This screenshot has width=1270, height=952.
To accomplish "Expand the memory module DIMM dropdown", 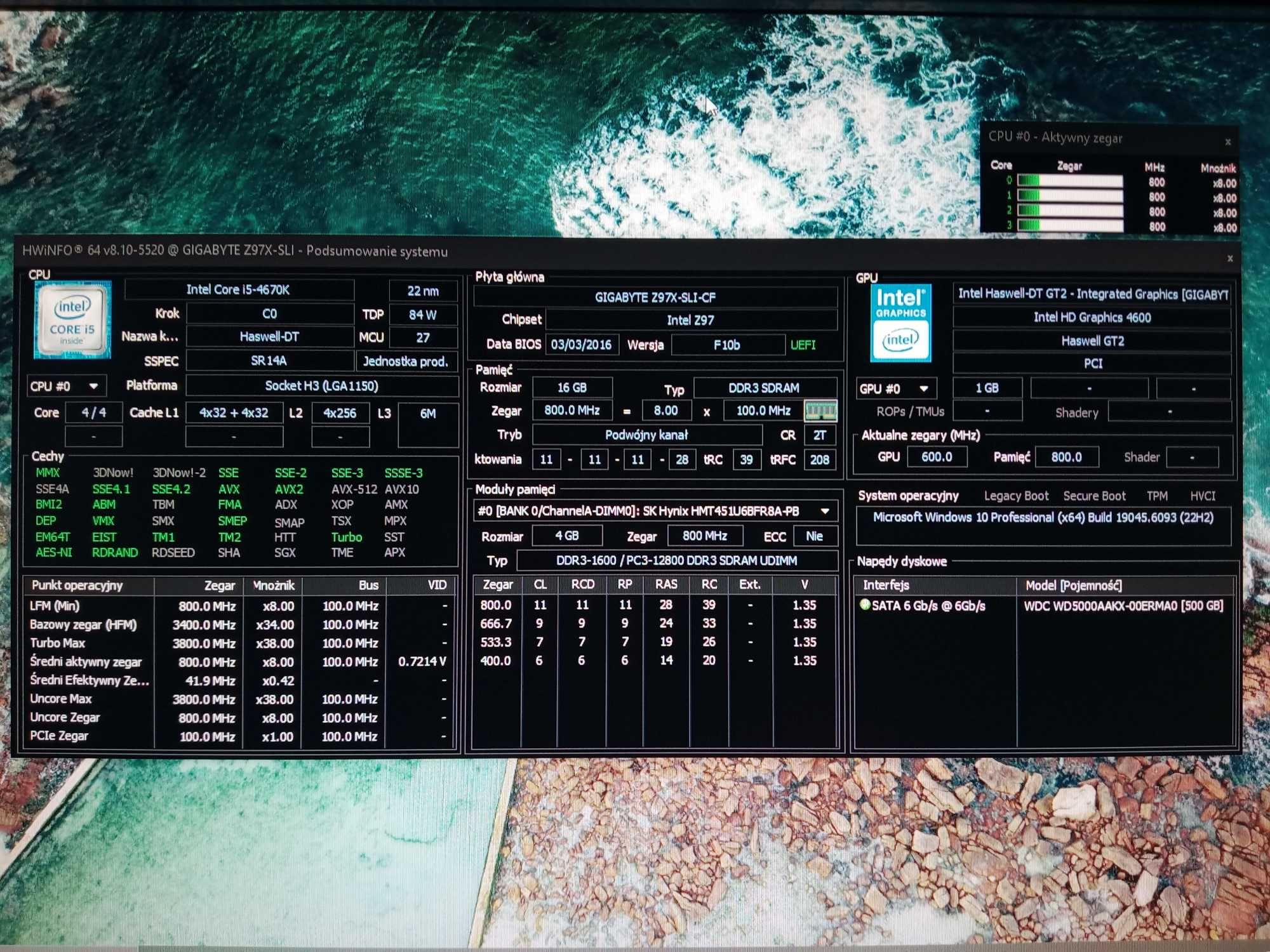I will 825,511.
